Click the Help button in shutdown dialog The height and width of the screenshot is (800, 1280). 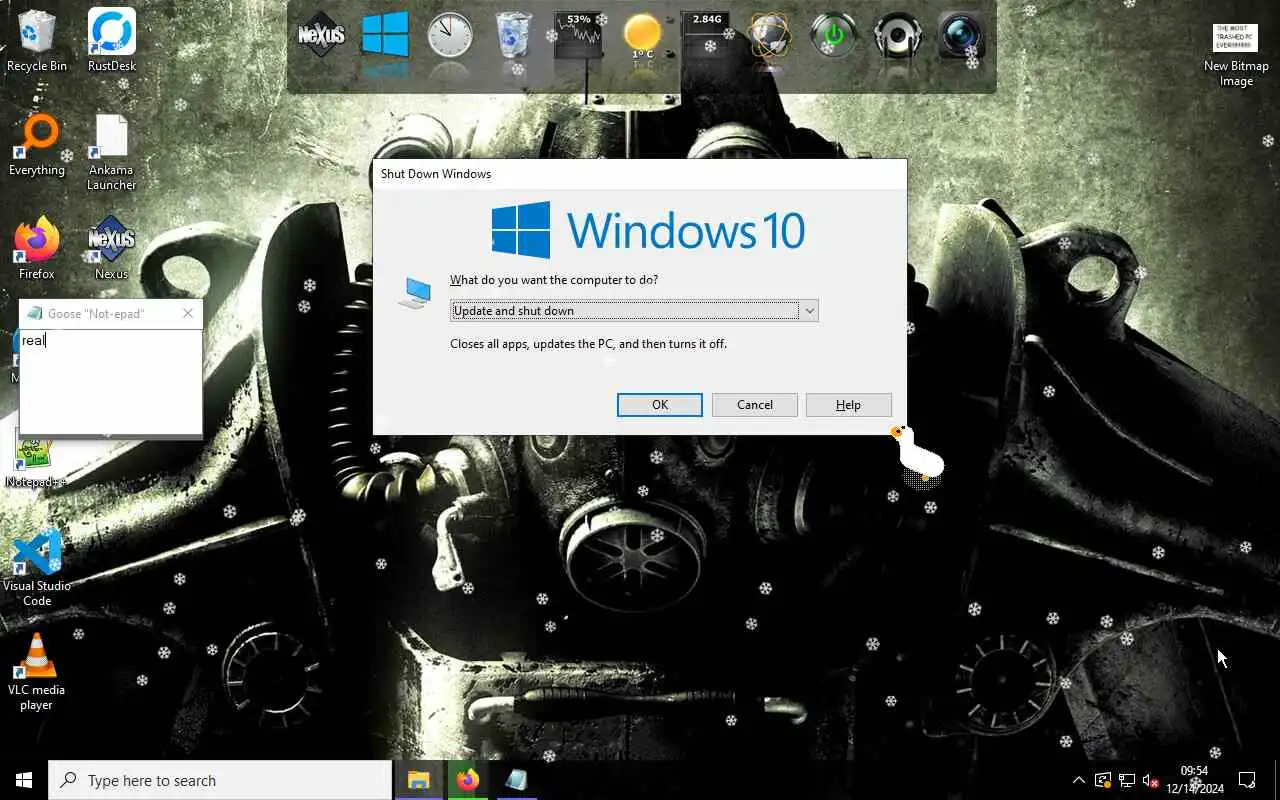848,405
